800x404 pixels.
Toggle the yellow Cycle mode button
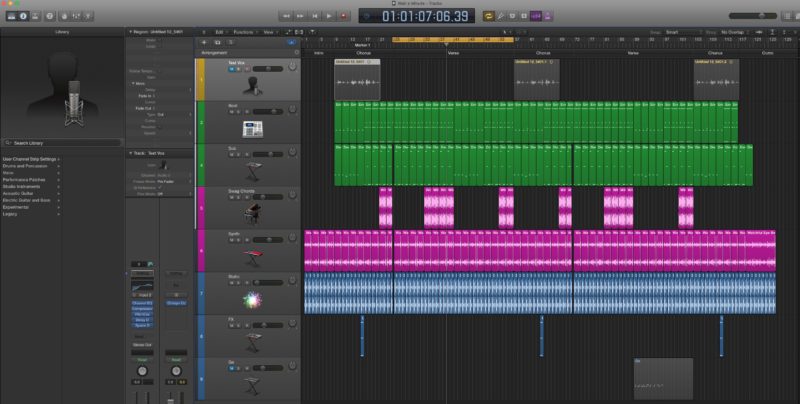(x=489, y=16)
